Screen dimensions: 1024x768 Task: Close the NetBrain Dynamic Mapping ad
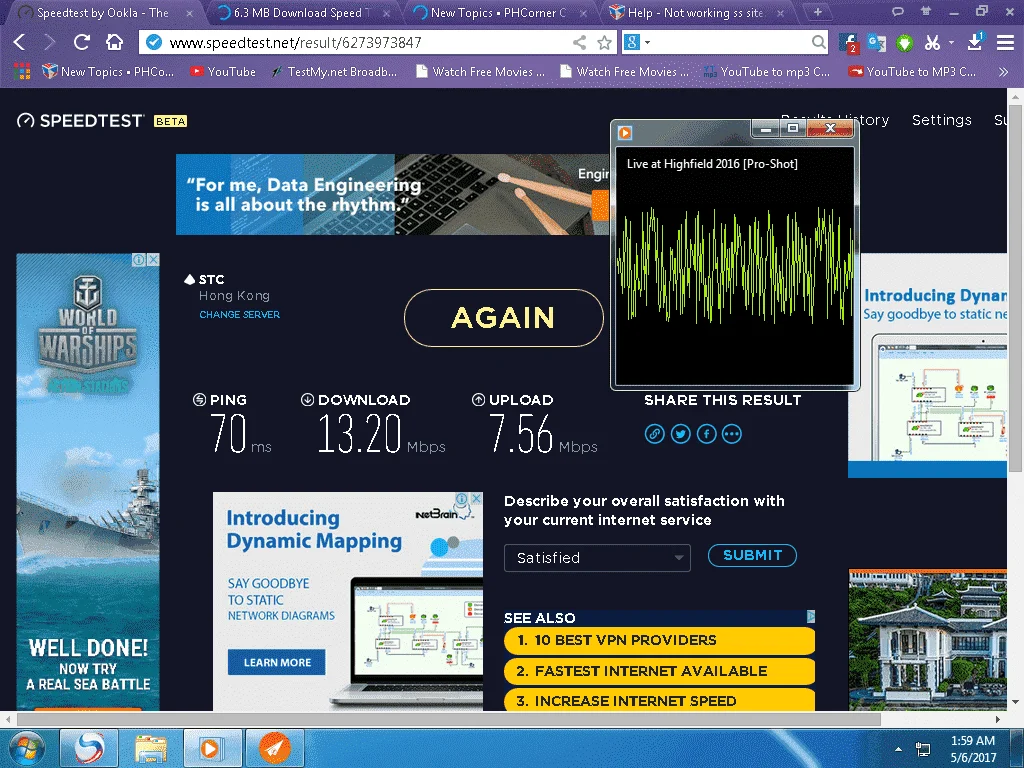coord(477,498)
